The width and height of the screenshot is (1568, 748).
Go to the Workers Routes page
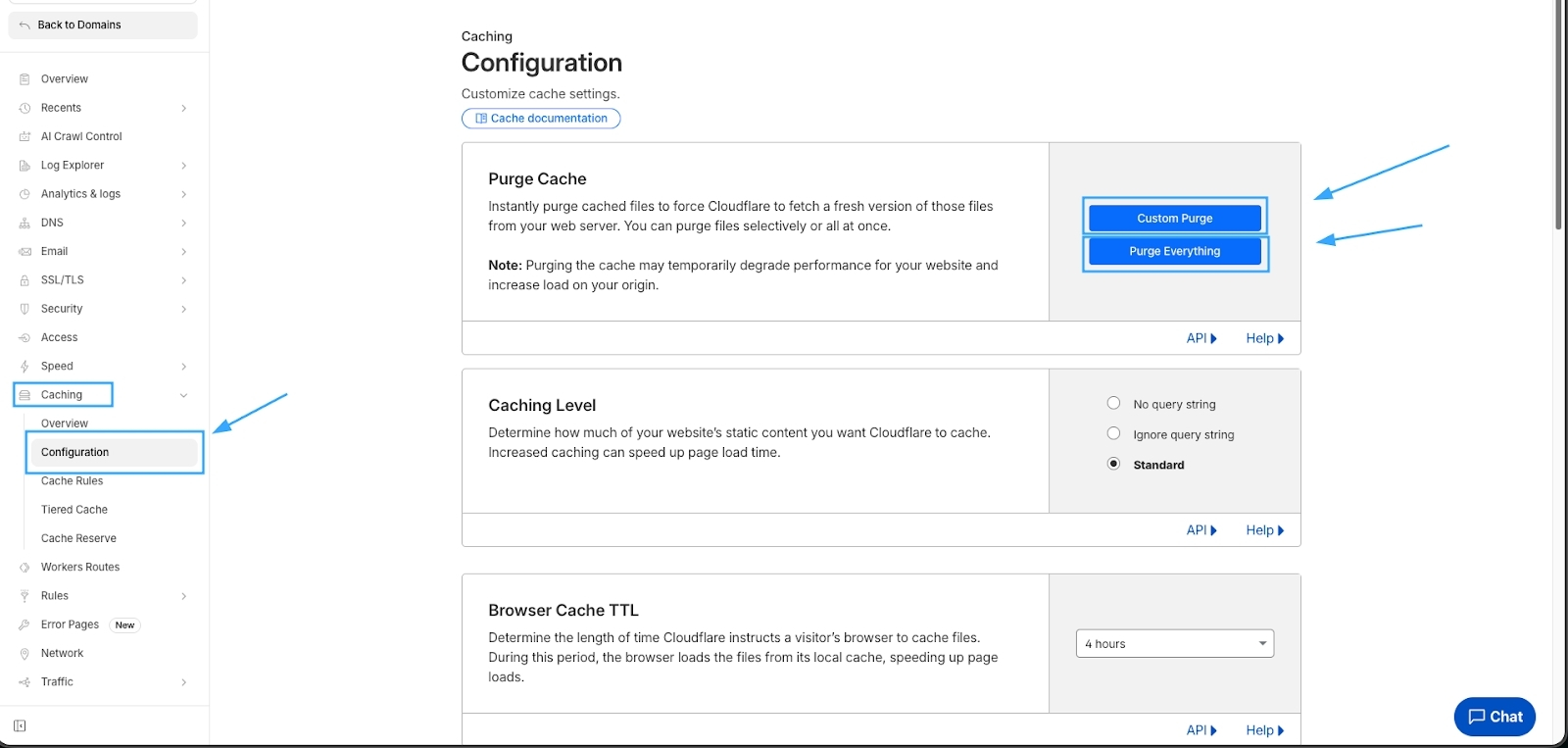80,568
